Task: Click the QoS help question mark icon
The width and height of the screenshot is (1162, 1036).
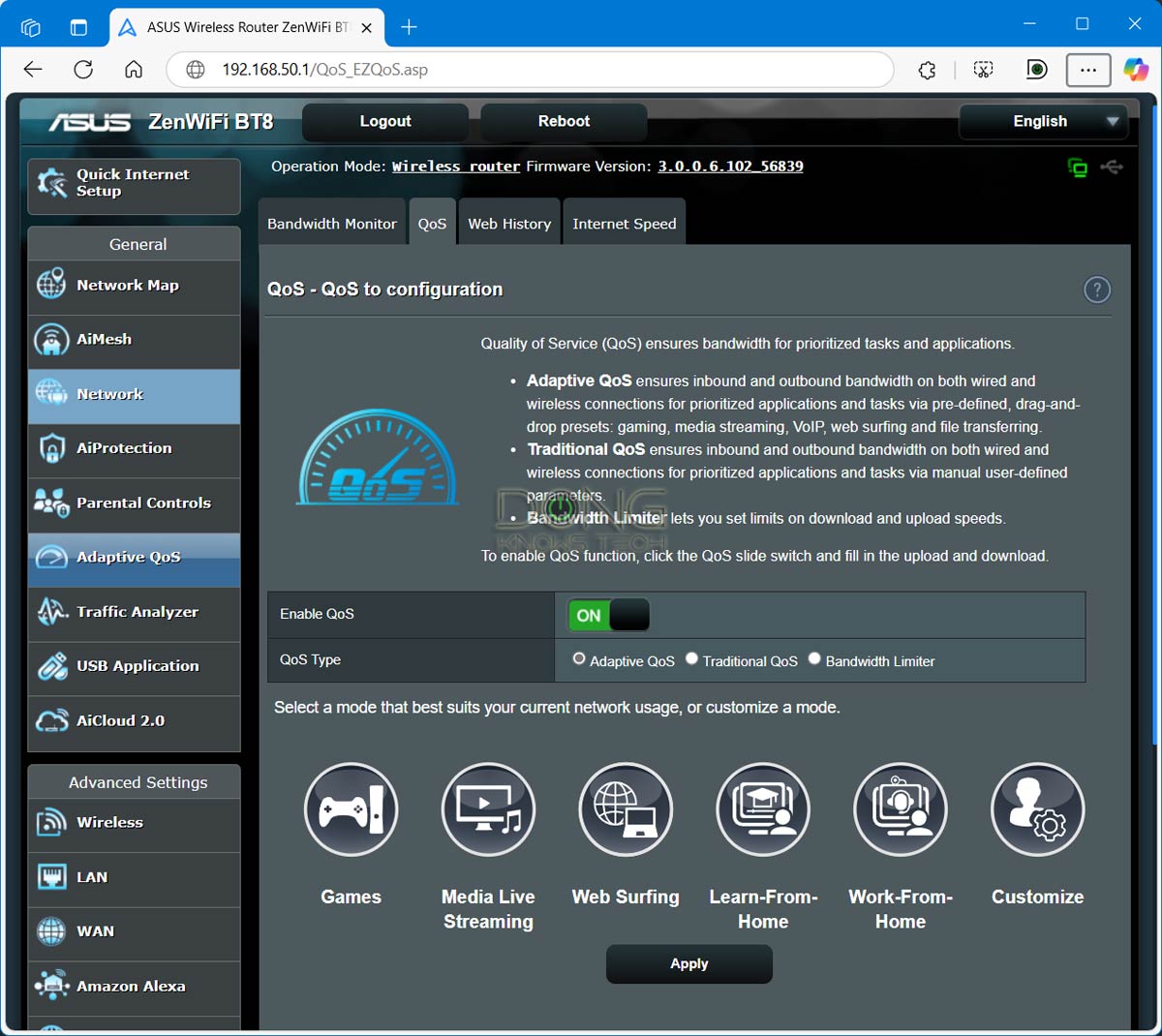Action: 1097,289
